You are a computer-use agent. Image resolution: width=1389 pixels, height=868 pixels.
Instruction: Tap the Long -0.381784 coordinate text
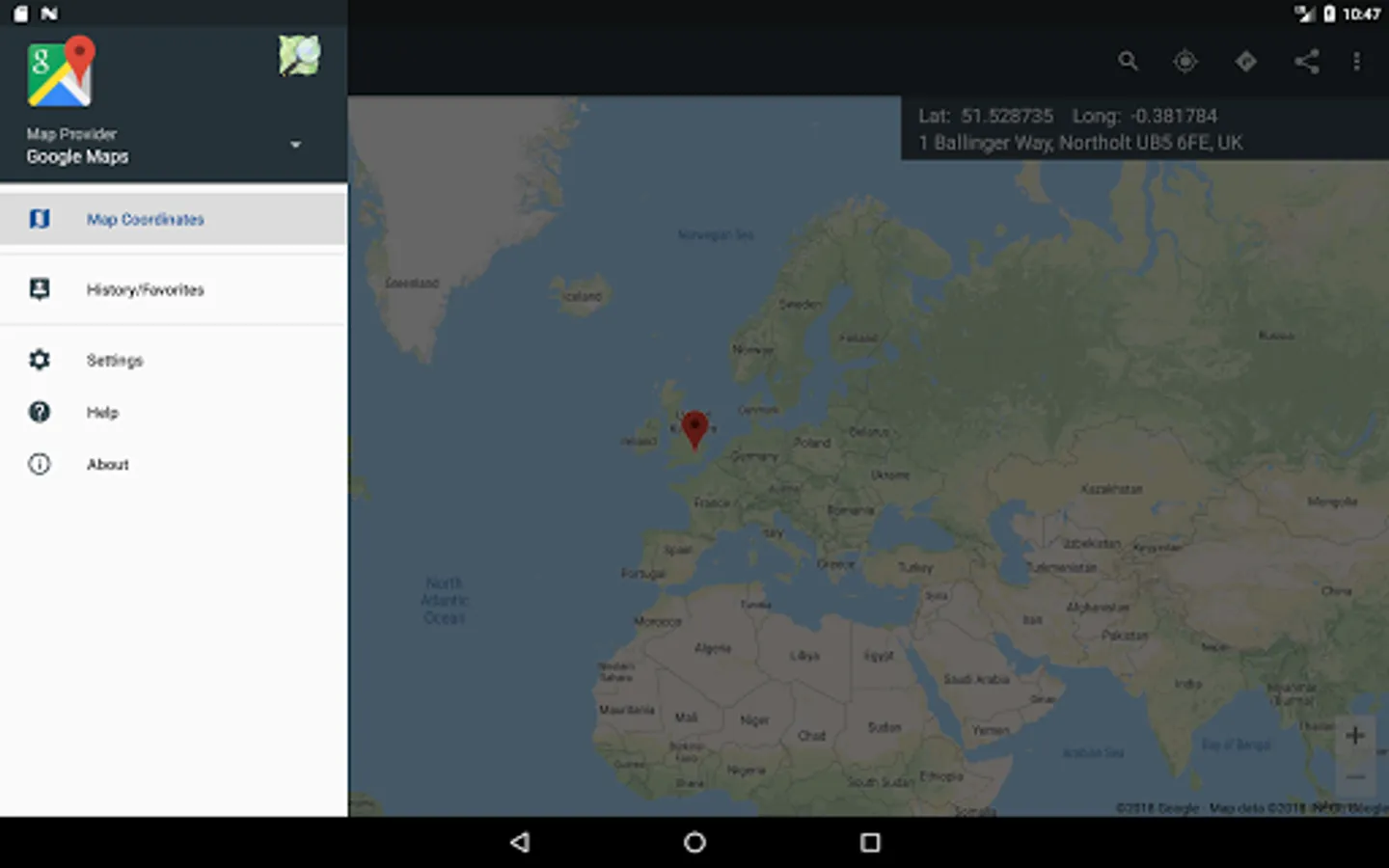tap(1145, 116)
